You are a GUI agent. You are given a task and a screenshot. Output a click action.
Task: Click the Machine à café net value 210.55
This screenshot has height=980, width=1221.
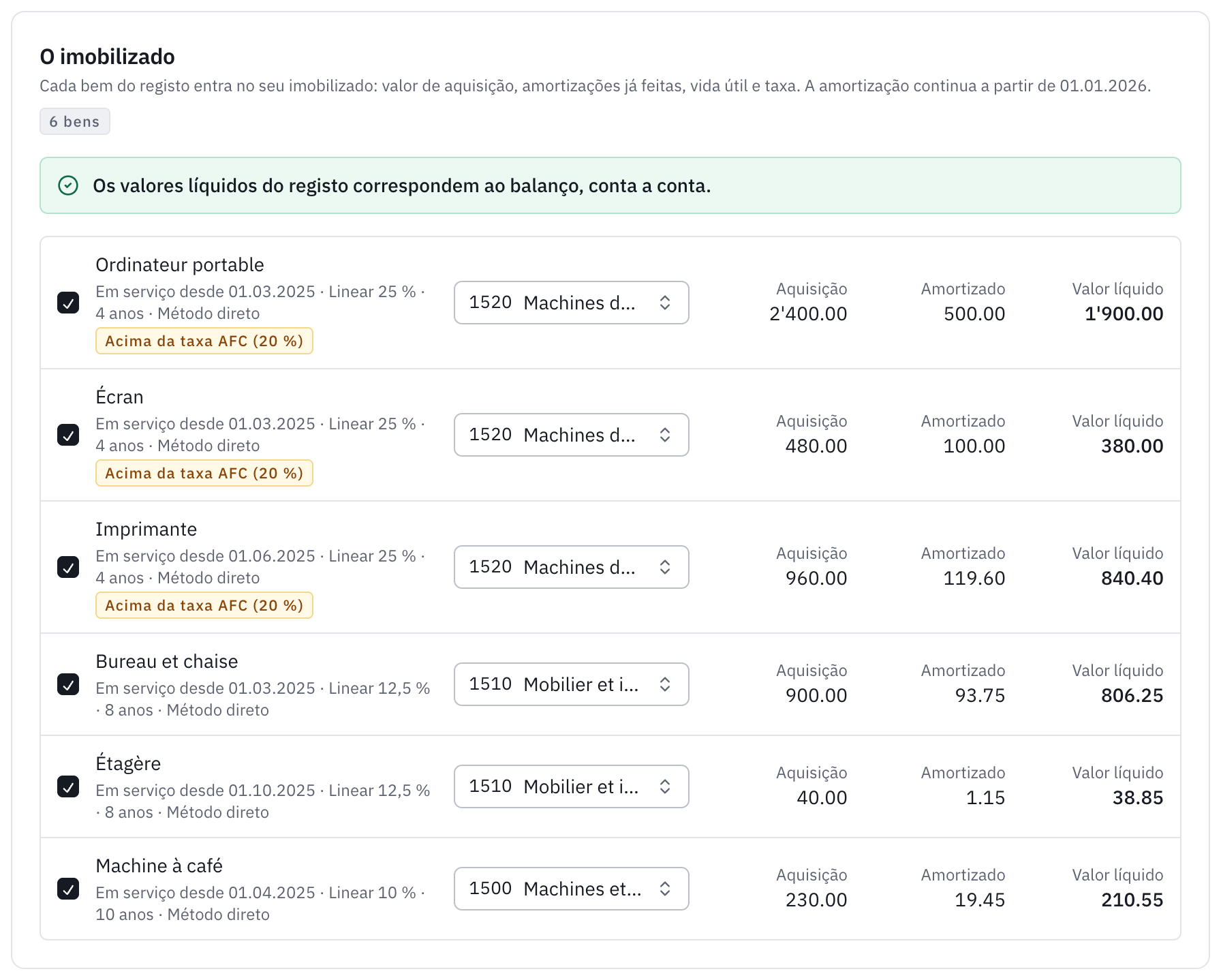point(1132,900)
